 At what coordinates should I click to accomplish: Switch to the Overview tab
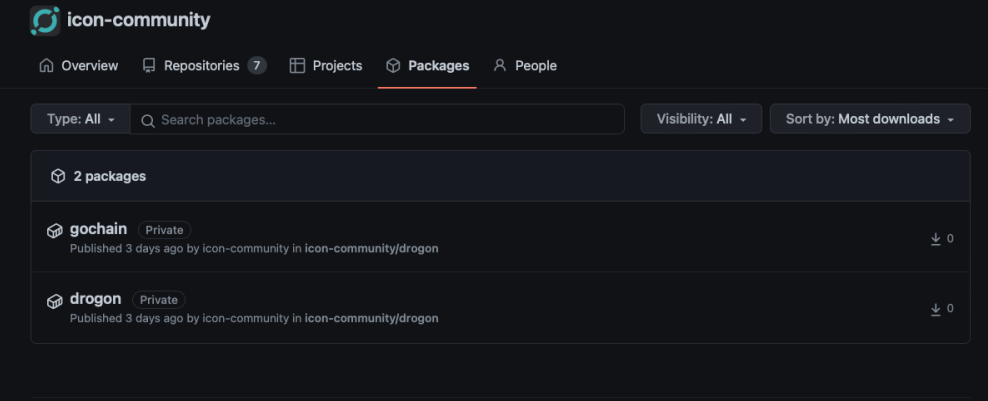coord(78,66)
